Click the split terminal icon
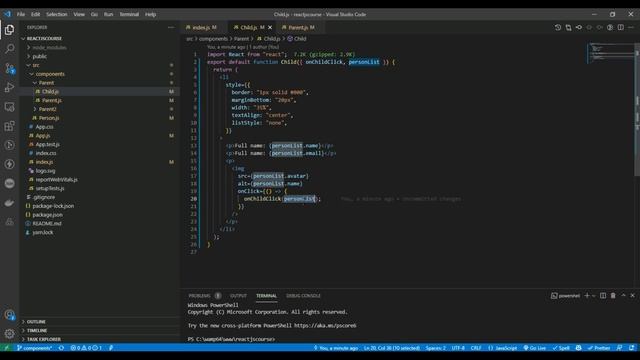The width and height of the screenshot is (640, 360). pyautogui.click(x=603, y=296)
